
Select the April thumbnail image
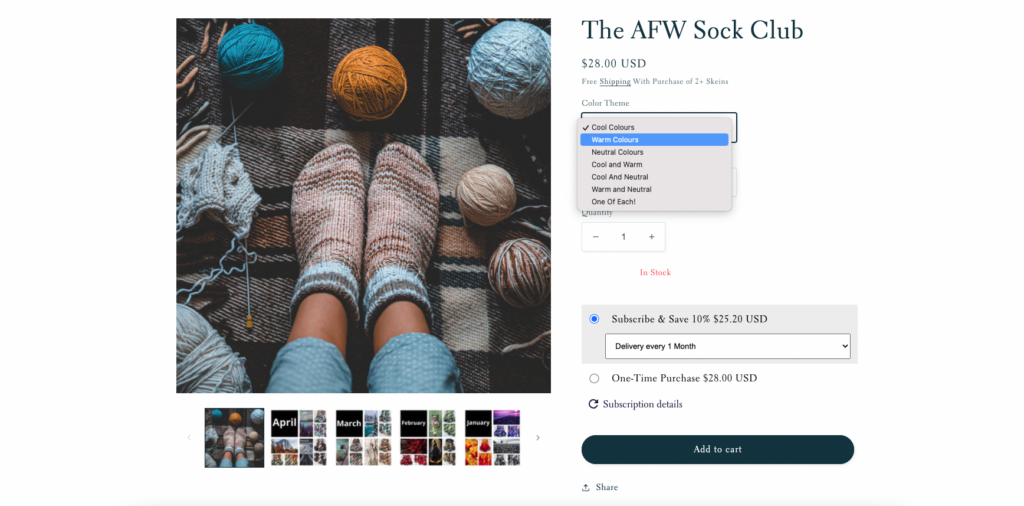coord(298,437)
